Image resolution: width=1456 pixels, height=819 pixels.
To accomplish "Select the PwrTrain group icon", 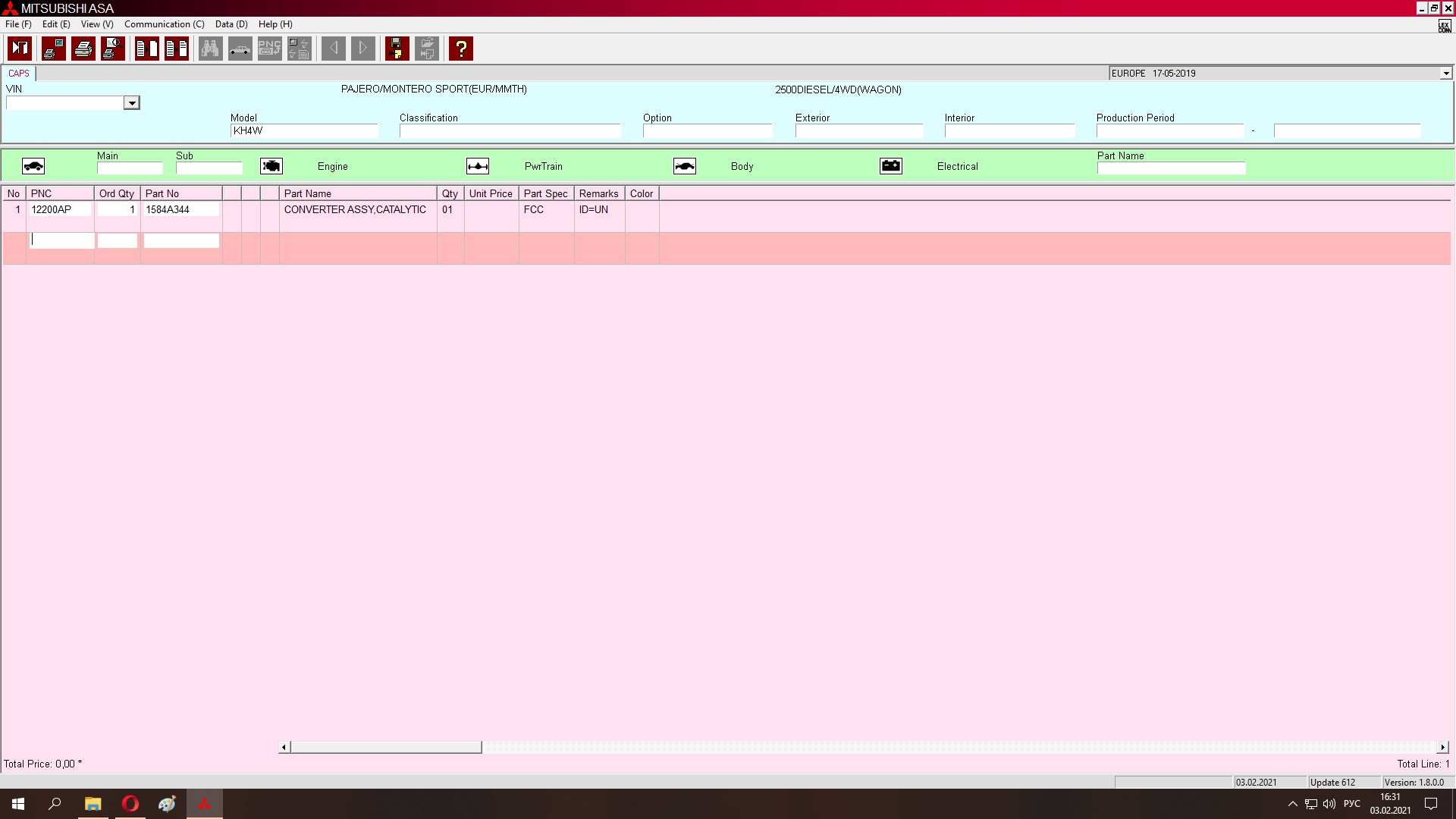I will 478,166.
